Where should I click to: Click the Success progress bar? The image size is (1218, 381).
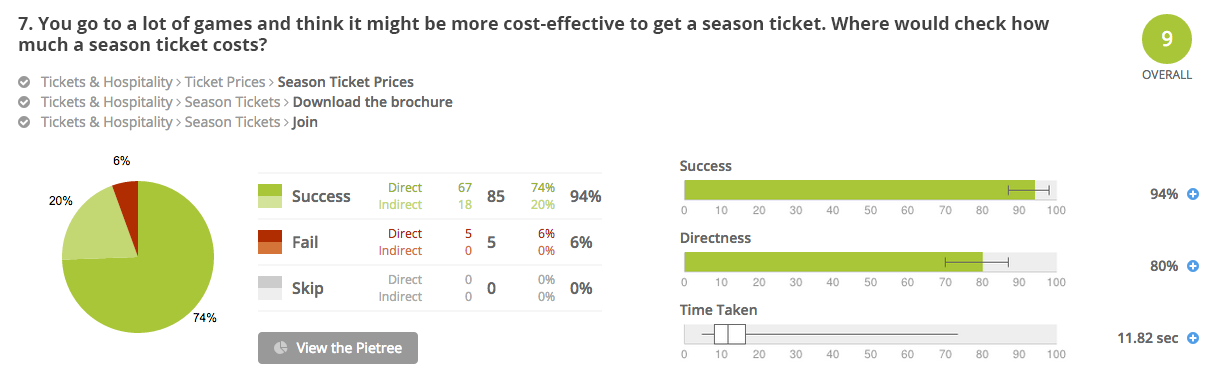point(870,190)
